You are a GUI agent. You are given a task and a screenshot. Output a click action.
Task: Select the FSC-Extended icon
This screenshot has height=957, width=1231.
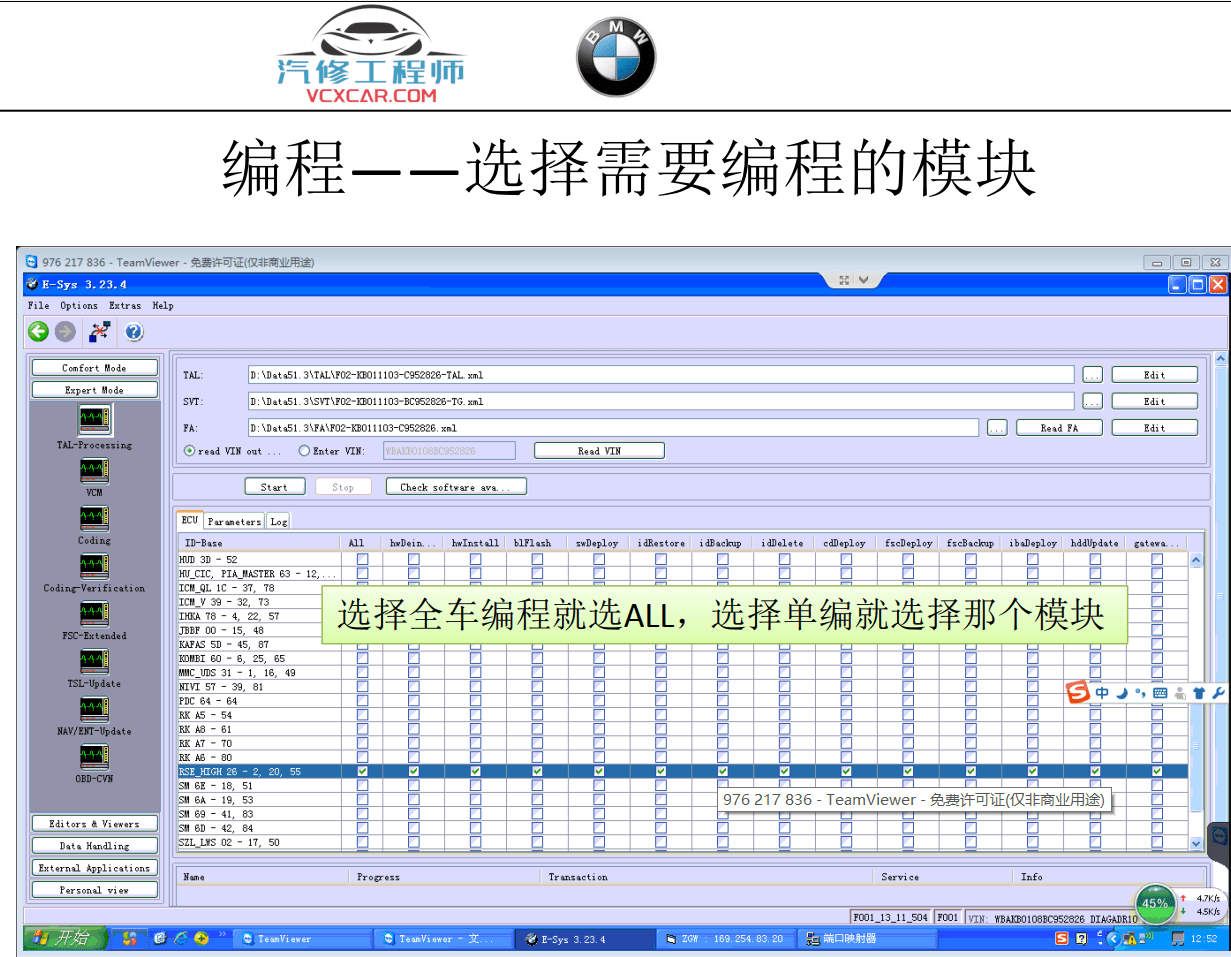tap(94, 614)
